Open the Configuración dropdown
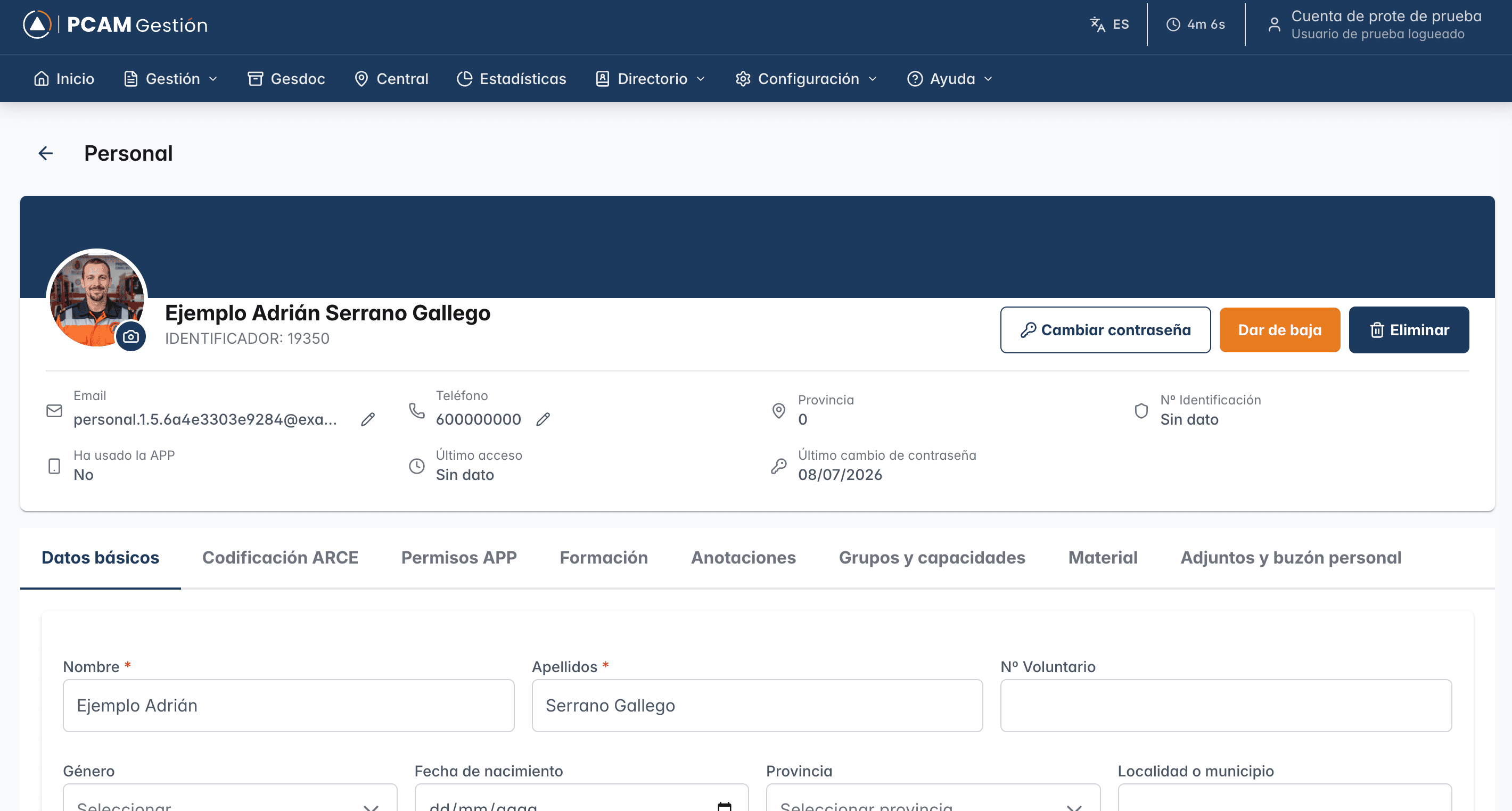 click(807, 79)
